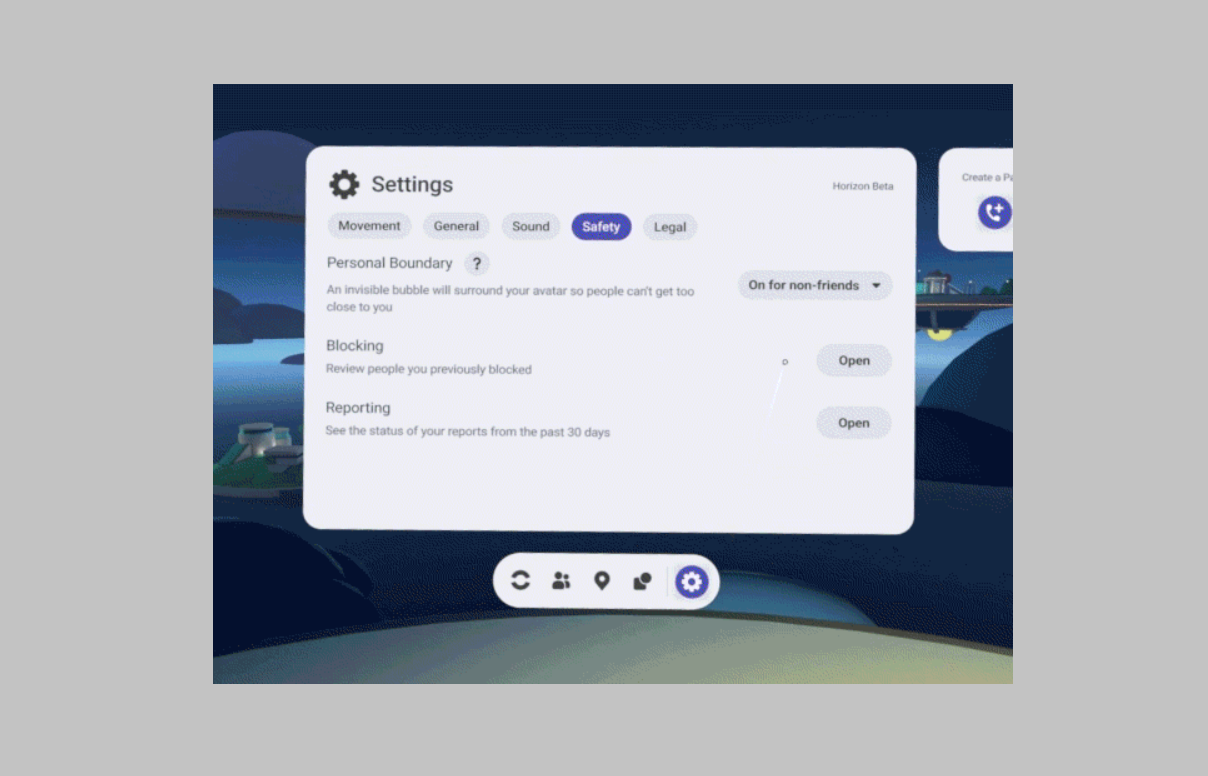
Task: Expand the On for non-friends dropdown
Action: click(815, 285)
